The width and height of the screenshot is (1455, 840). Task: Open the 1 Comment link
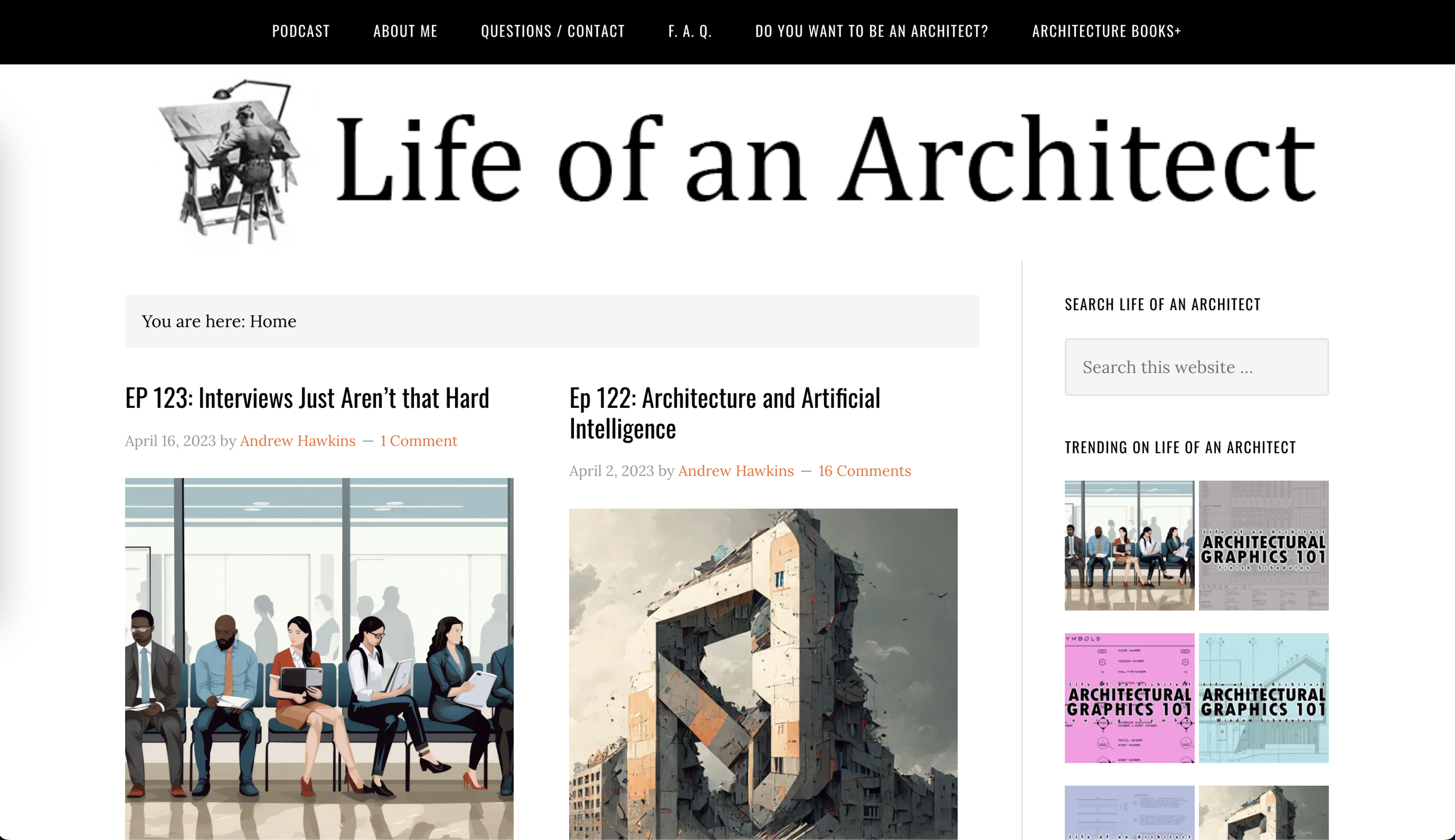point(418,441)
